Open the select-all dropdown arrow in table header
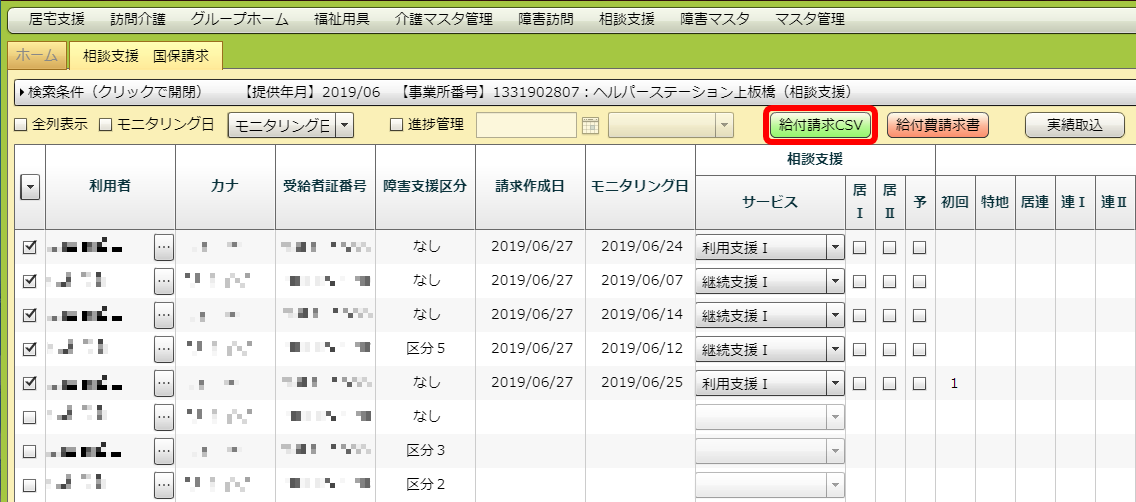Screen dimensions: 1136x502 (x=30, y=187)
